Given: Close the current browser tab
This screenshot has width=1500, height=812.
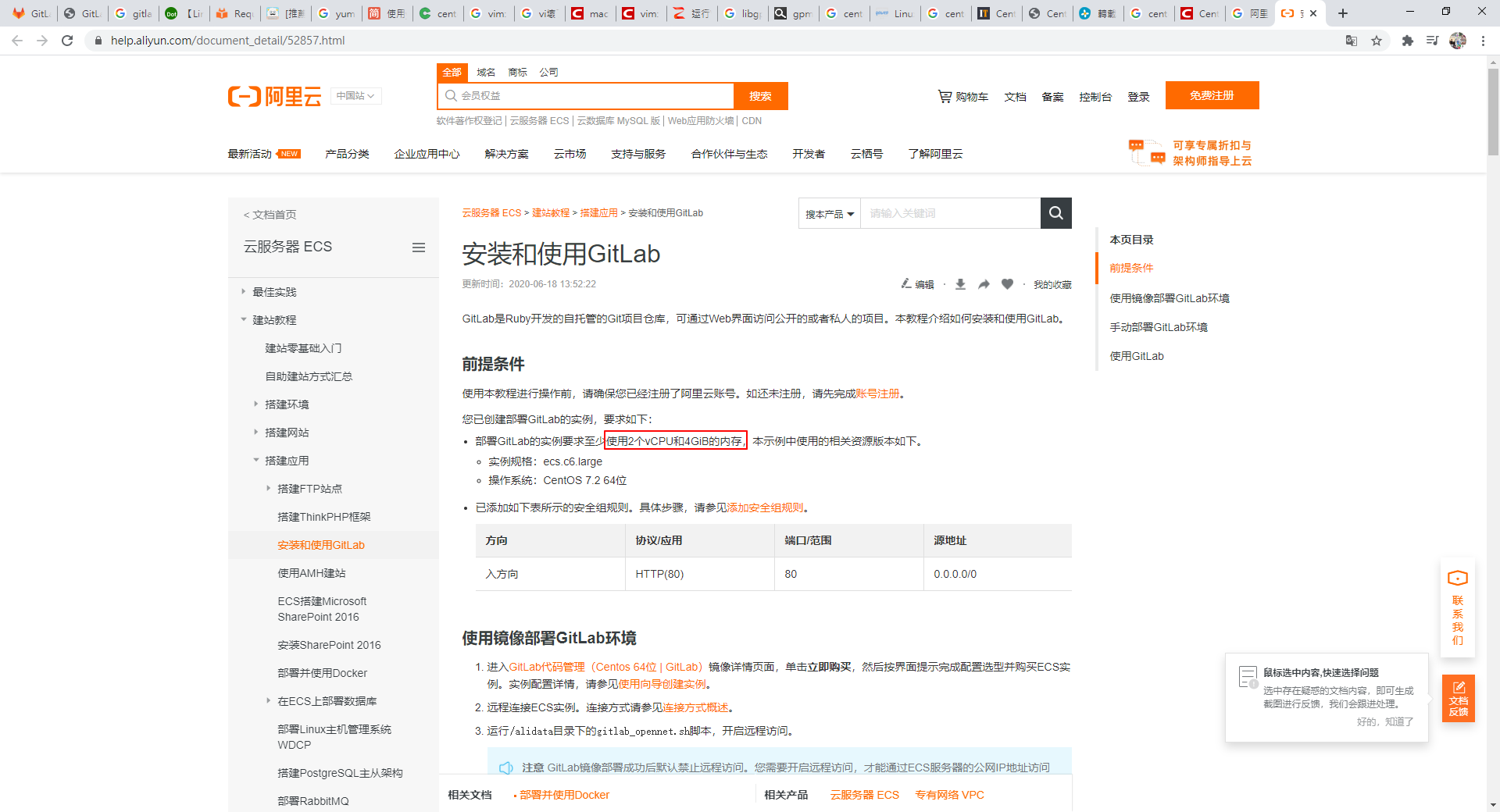Looking at the screenshot, I should pyautogui.click(x=1313, y=13).
